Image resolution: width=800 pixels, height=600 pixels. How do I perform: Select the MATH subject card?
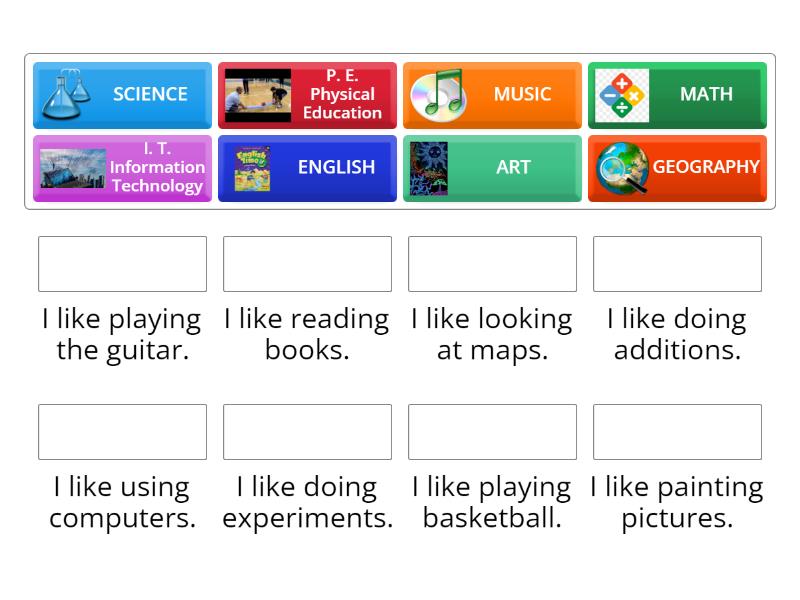677,95
